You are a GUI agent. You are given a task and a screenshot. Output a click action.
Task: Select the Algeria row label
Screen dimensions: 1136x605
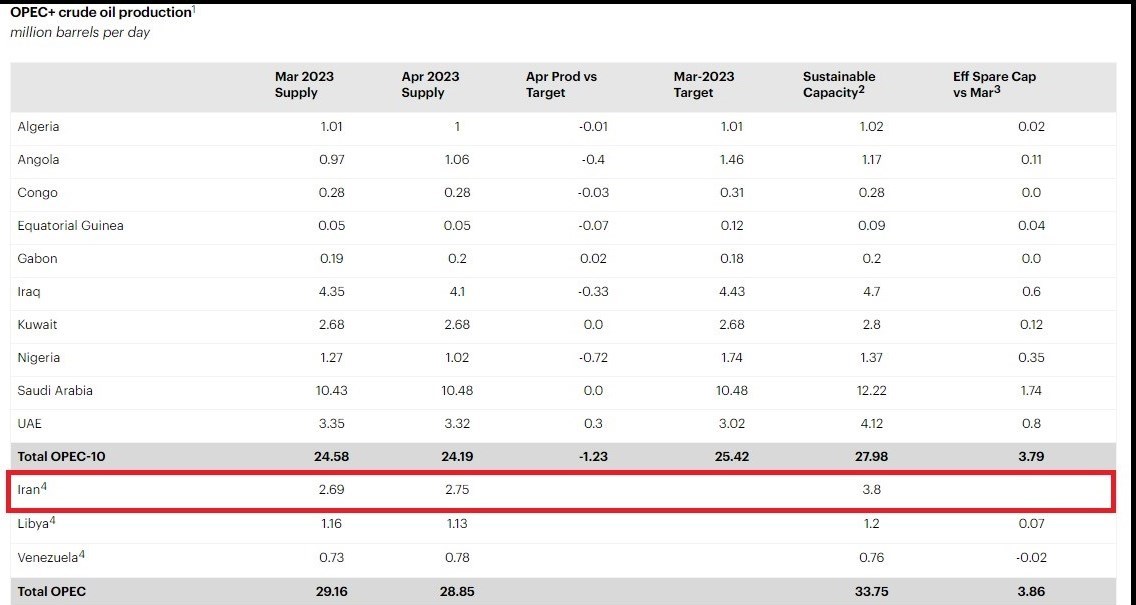38,127
